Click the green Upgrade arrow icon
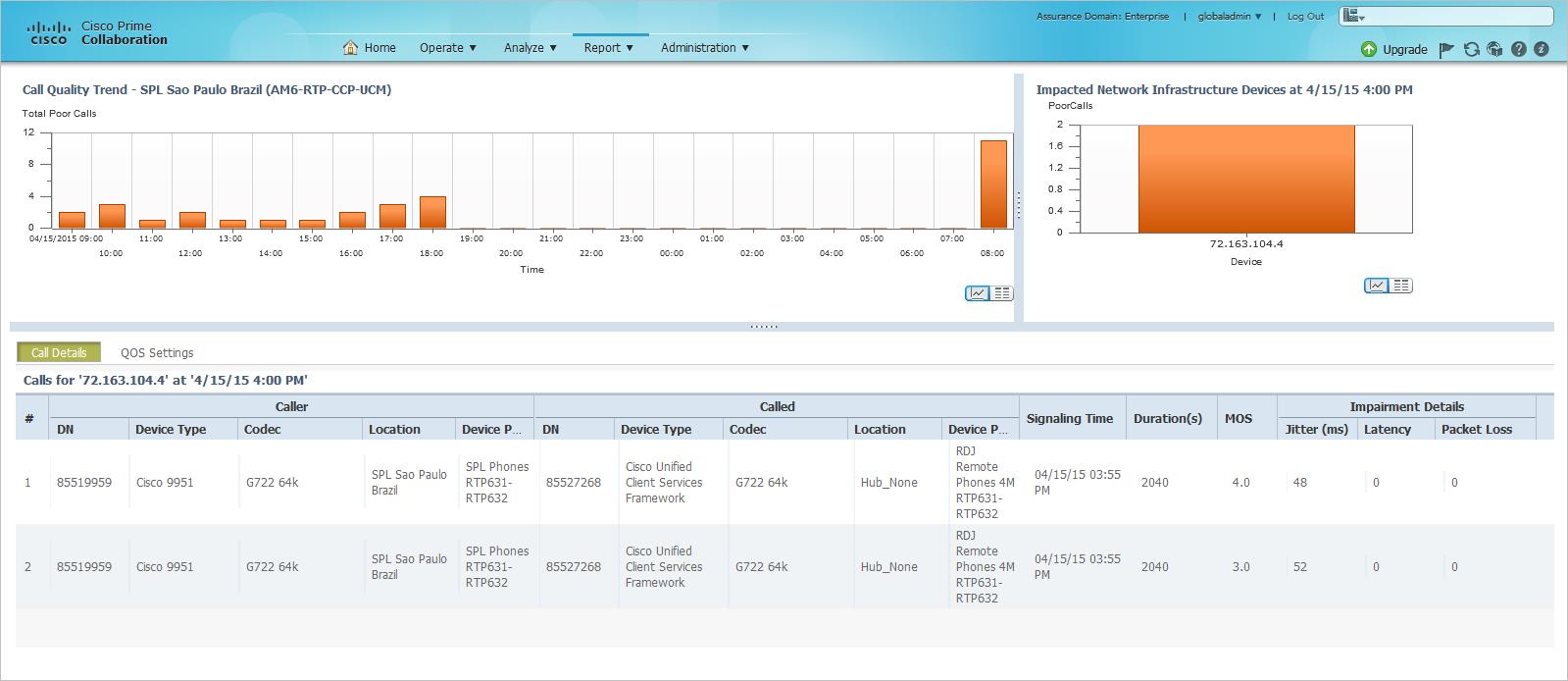Screen dimensions: 1568x681 tap(1369, 49)
